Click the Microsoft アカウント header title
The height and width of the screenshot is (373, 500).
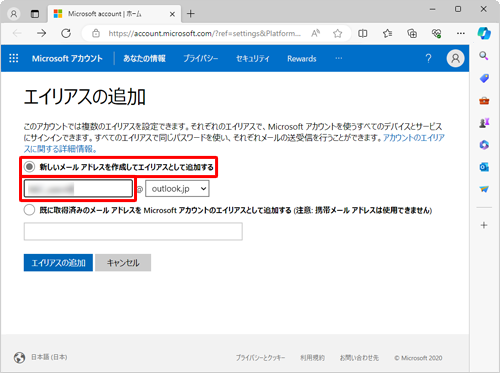pos(67,59)
